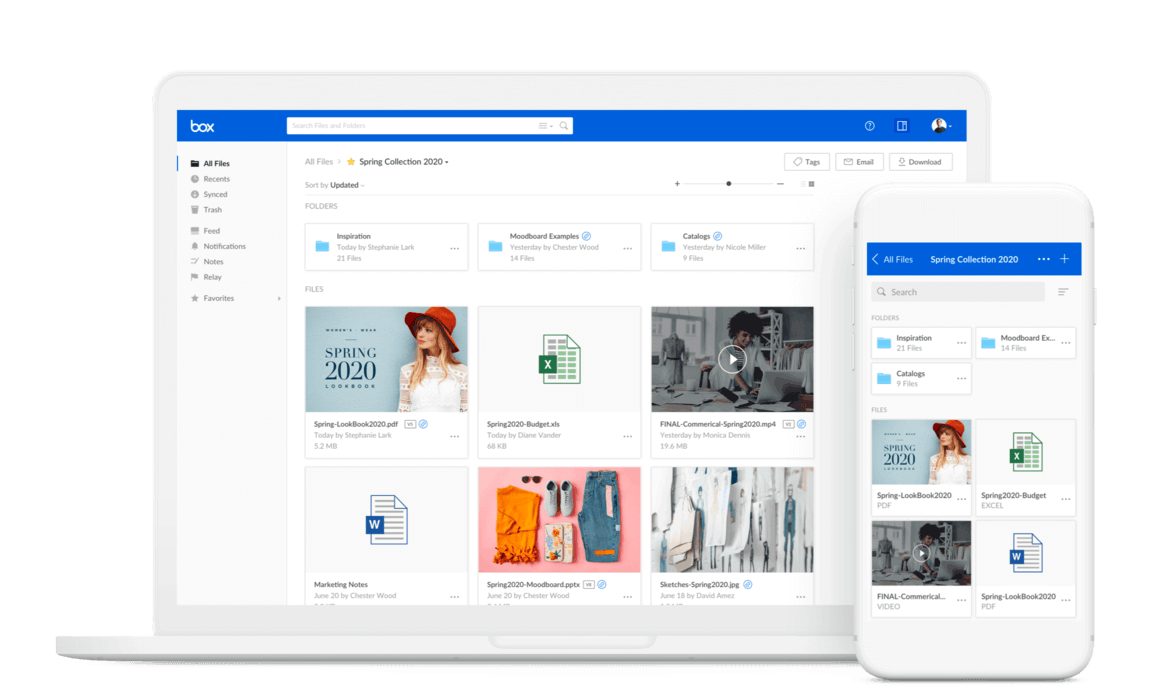The height and width of the screenshot is (700, 1150).
Task: Click the search magnifier icon in desktop header
Action: [x=564, y=126]
